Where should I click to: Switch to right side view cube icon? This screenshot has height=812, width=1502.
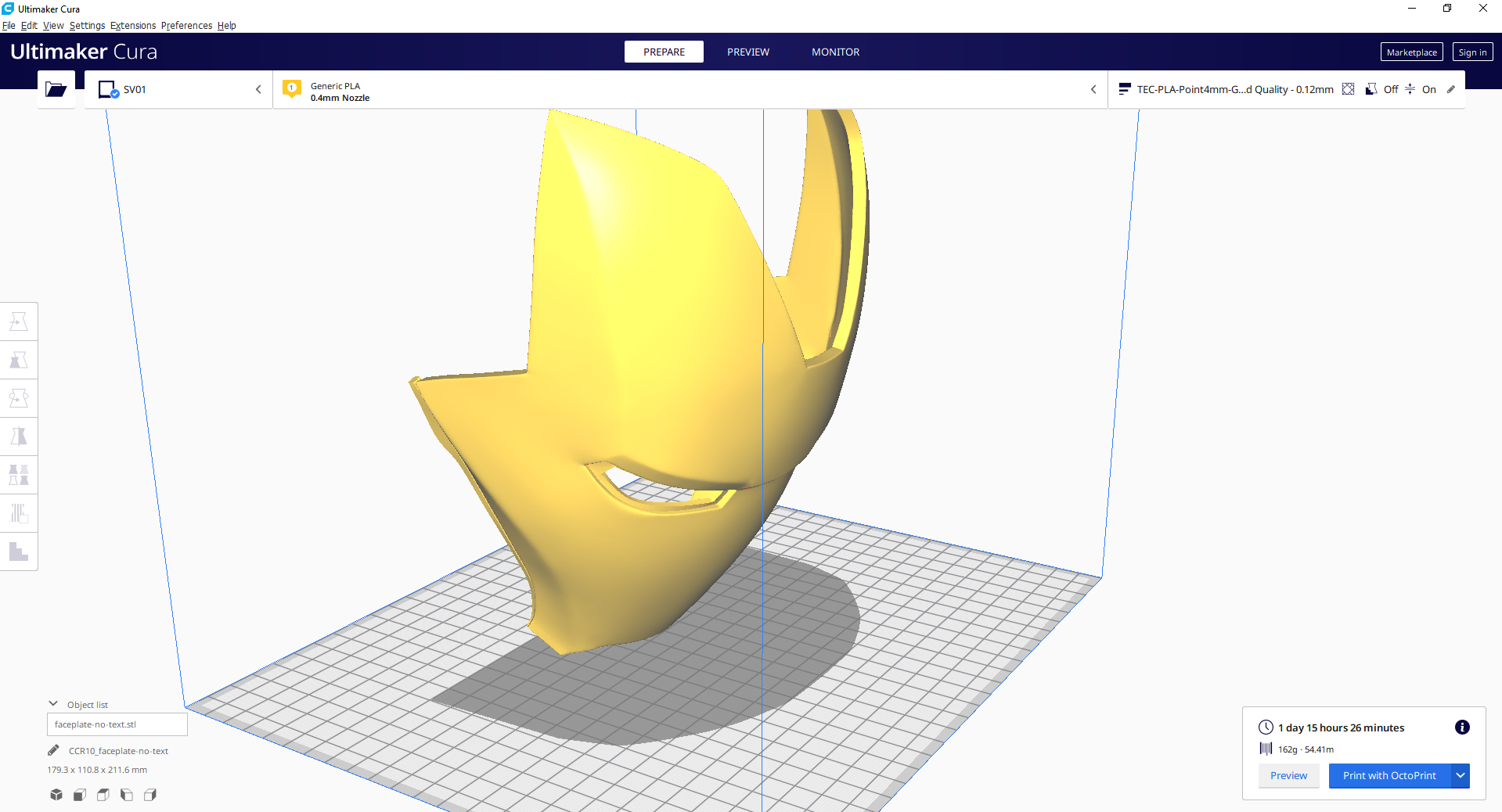click(150, 795)
